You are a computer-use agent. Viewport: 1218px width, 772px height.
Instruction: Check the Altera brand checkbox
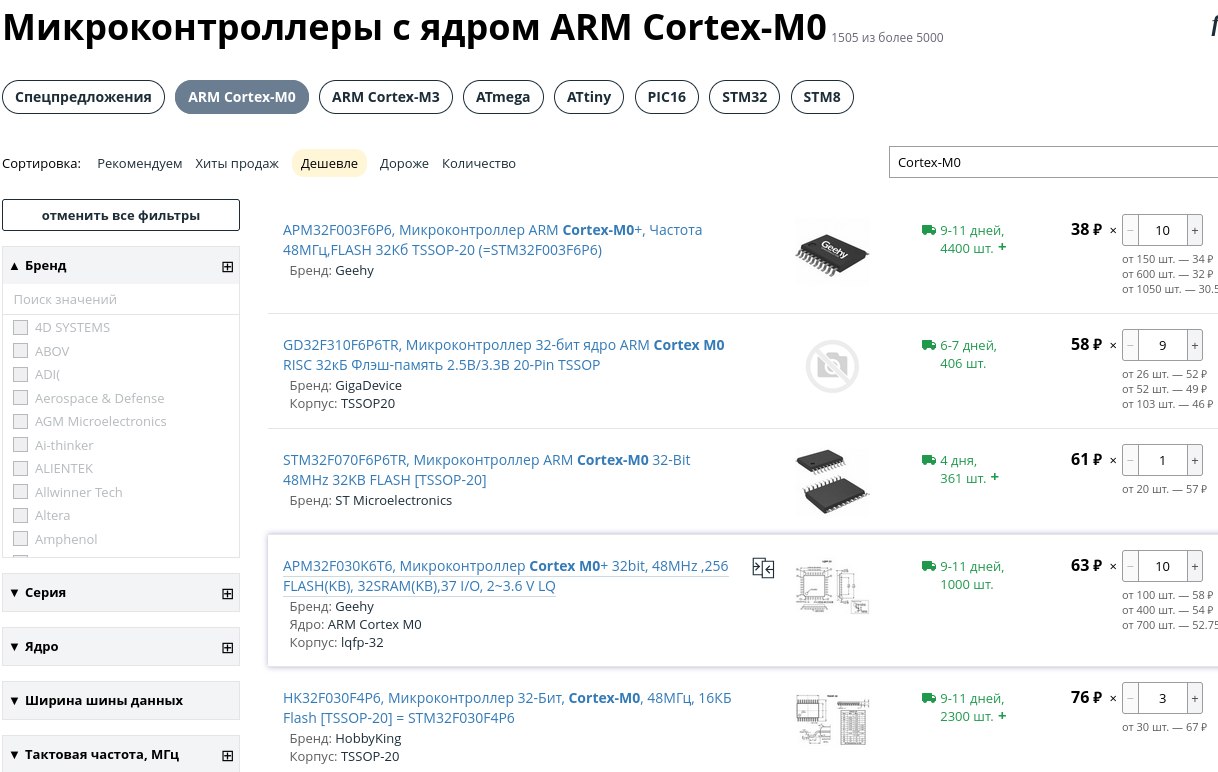(x=20, y=515)
